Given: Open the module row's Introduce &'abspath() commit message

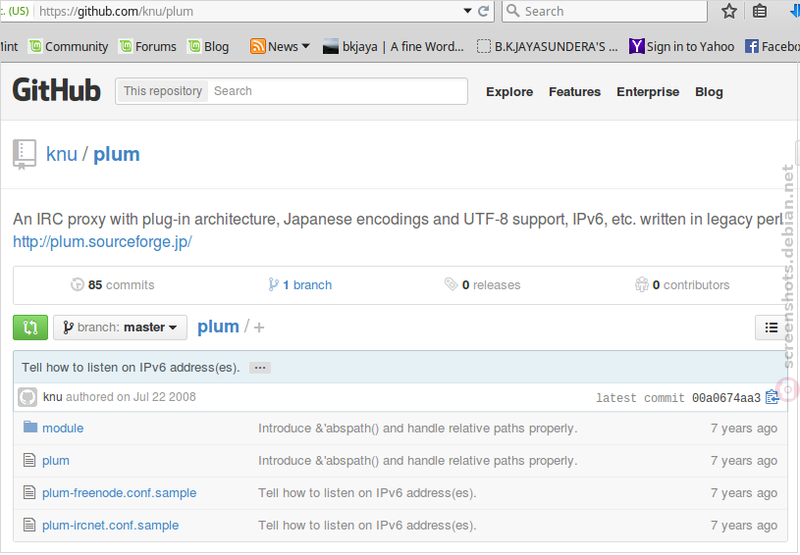Looking at the screenshot, I should pyautogui.click(x=417, y=428).
